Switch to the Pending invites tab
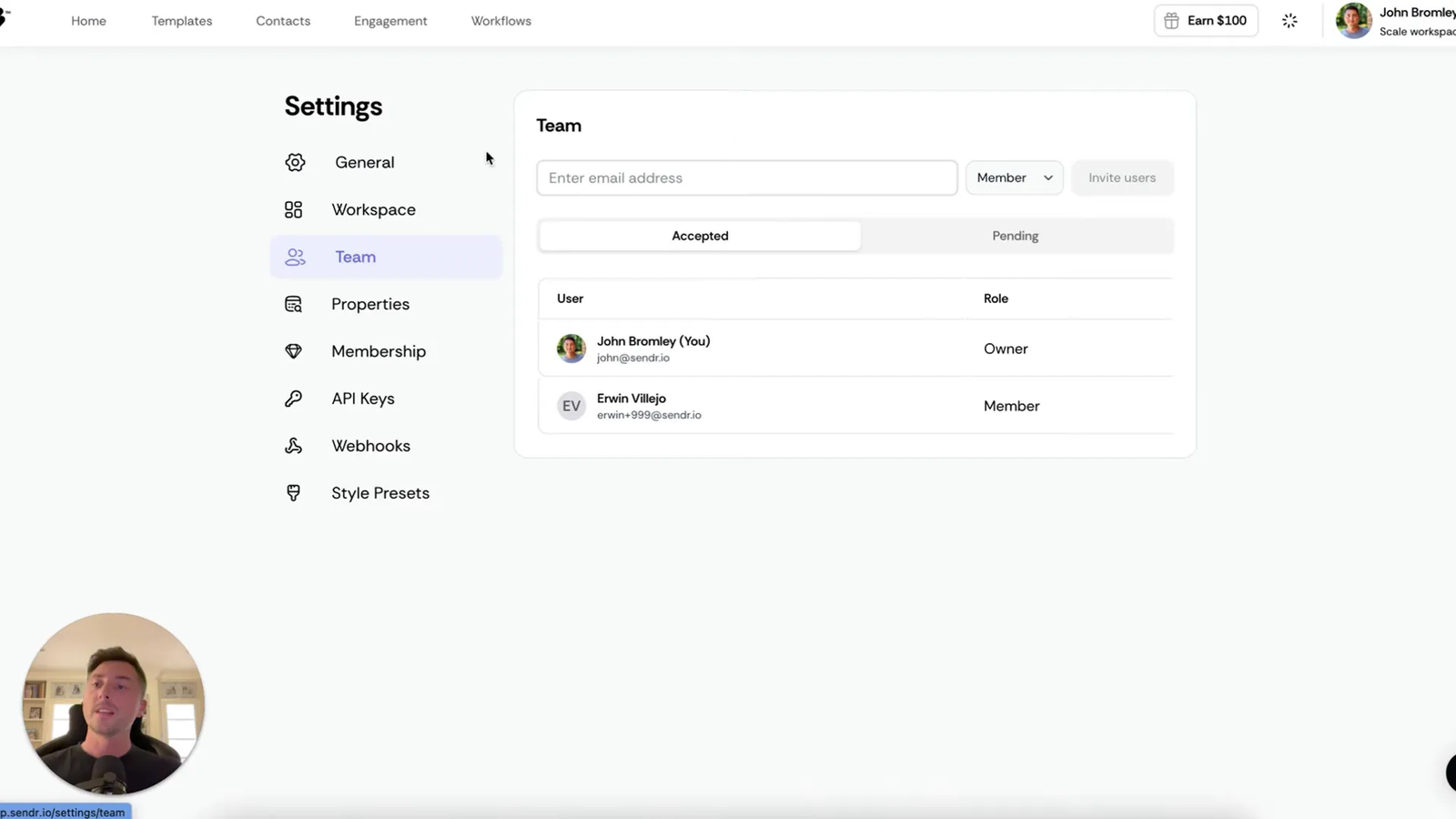Viewport: 1456px width, 819px height. [1015, 236]
